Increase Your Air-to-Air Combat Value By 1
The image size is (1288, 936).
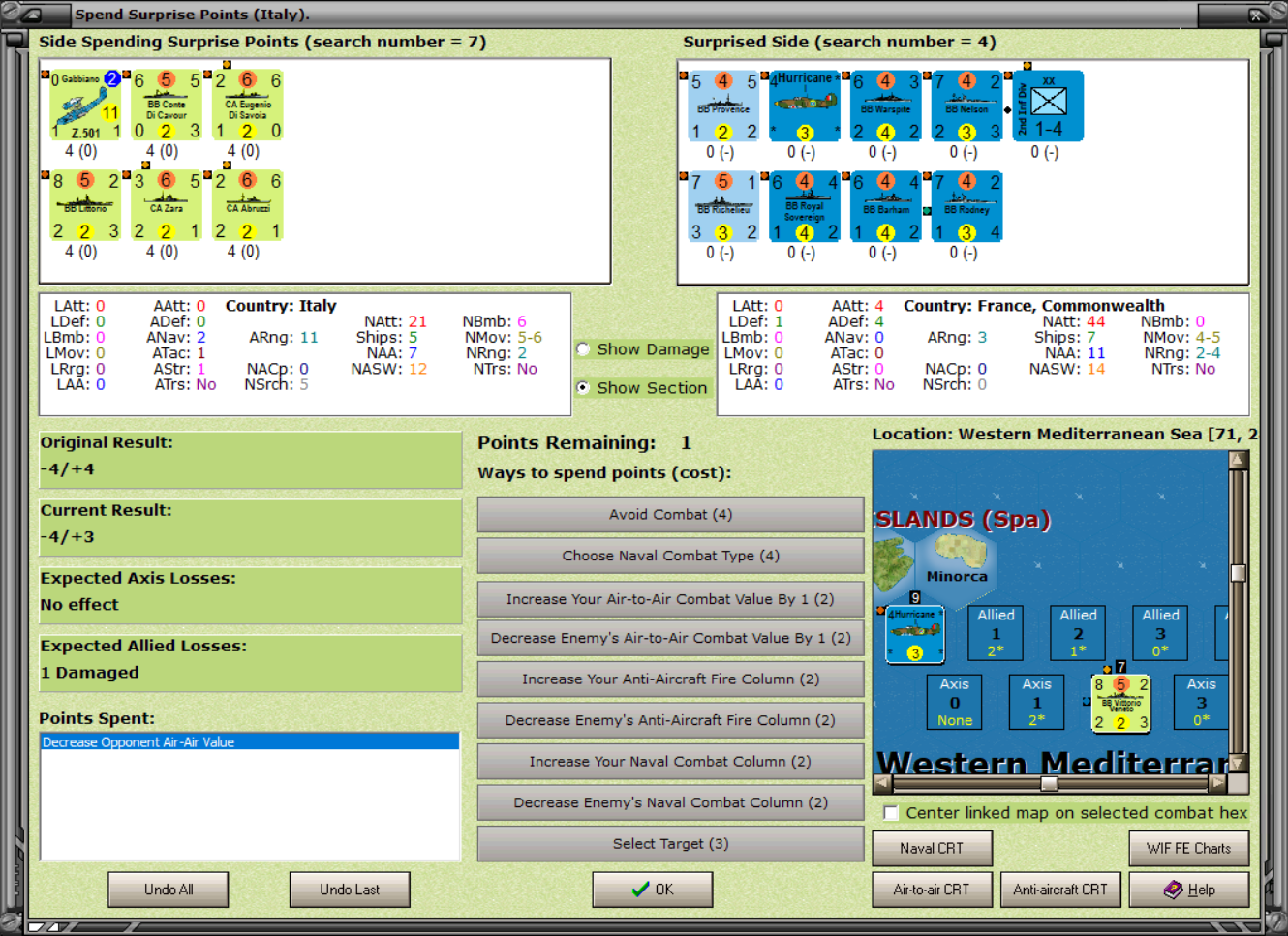click(670, 599)
